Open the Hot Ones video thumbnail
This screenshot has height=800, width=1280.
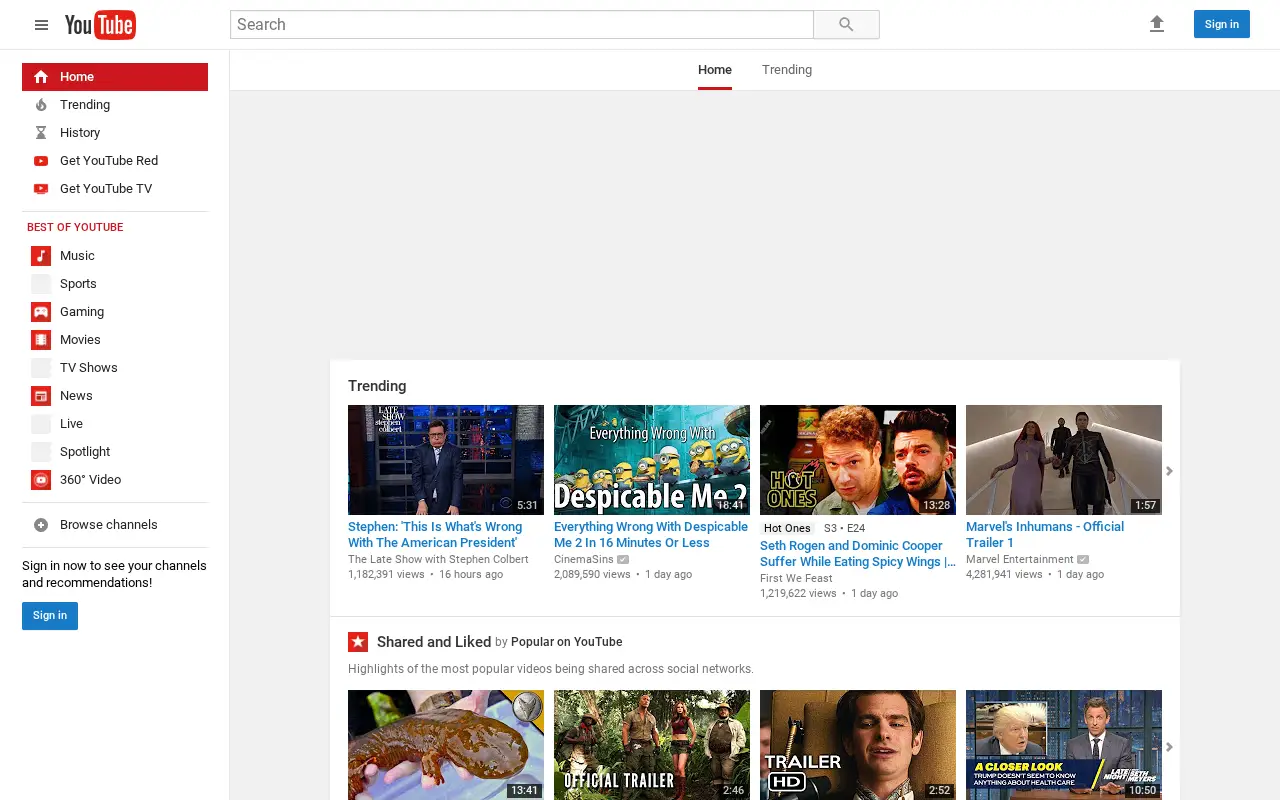[x=858, y=460]
